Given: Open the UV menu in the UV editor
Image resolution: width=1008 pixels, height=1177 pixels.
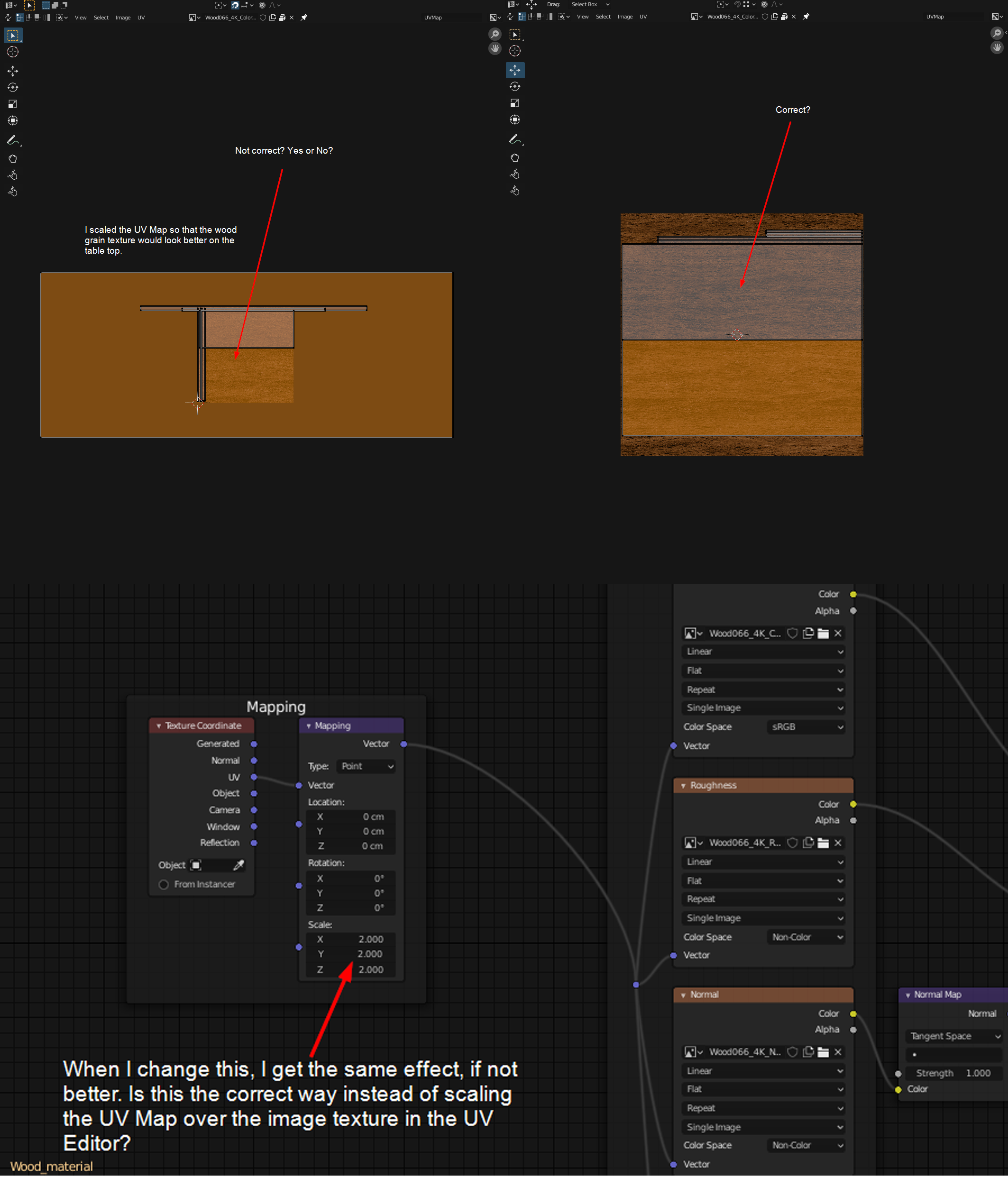Looking at the screenshot, I should (x=141, y=18).
